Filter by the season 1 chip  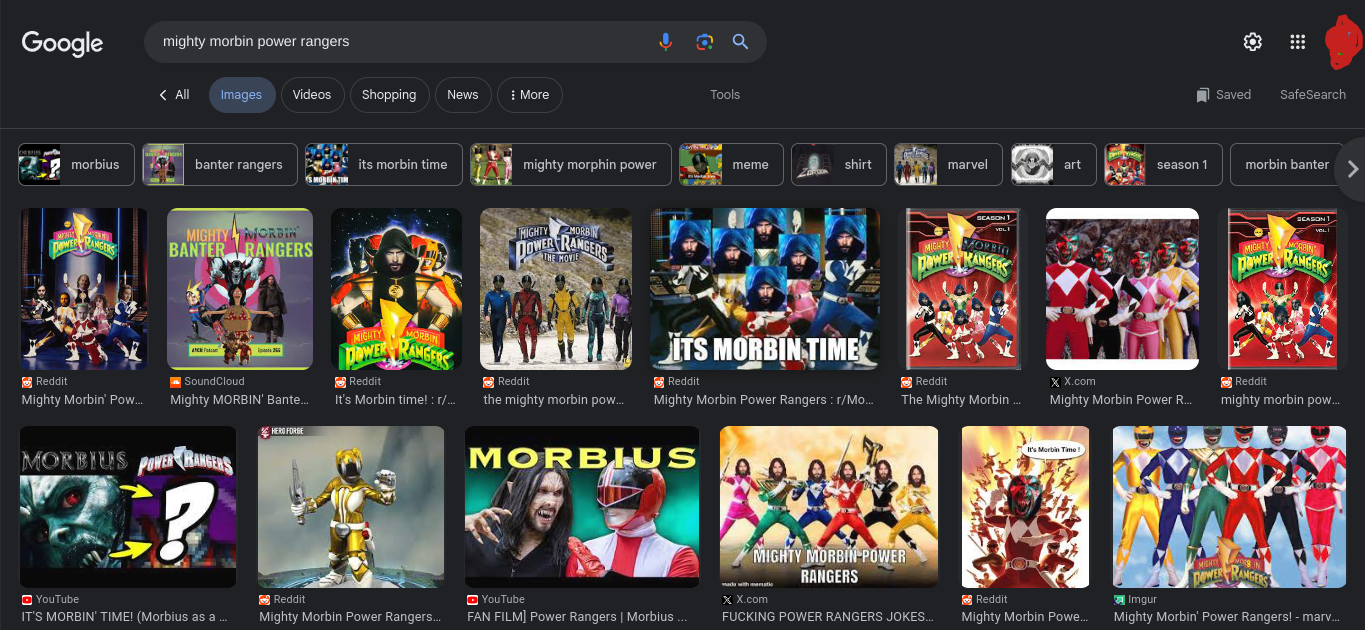[1163, 165]
